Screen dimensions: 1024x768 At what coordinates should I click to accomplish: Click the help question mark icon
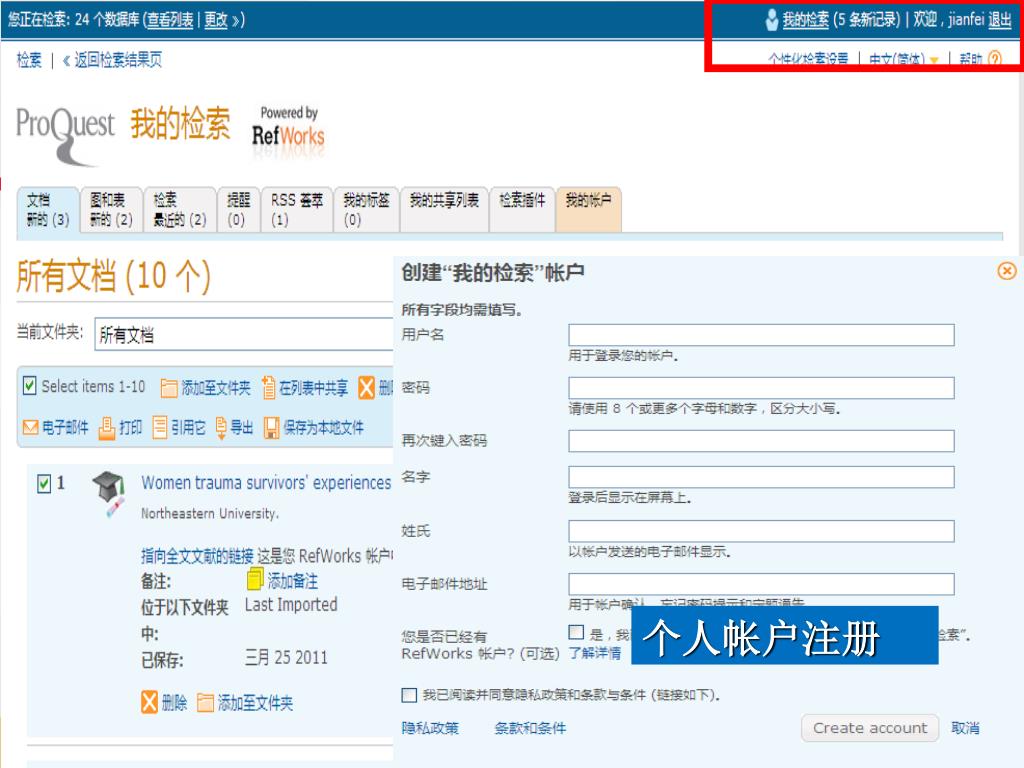coord(994,60)
